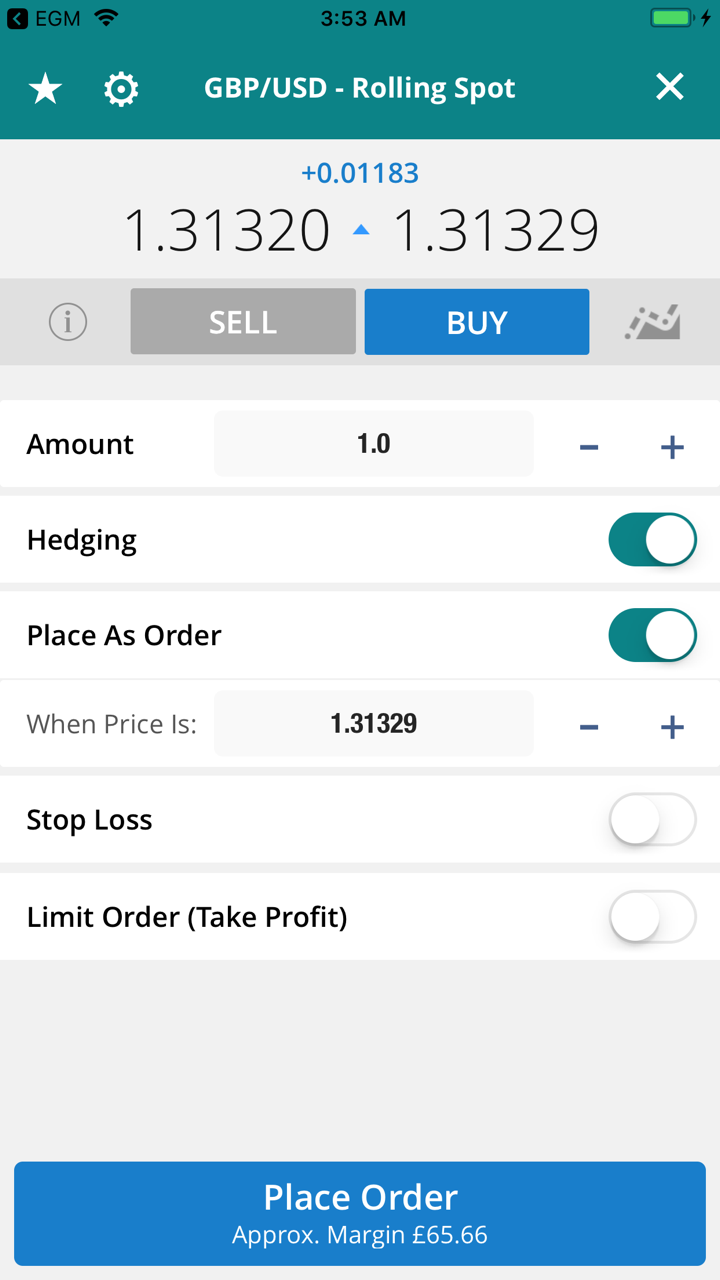Turn off Place As Order switch
Image resolution: width=720 pixels, height=1280 pixels.
[x=652, y=636]
